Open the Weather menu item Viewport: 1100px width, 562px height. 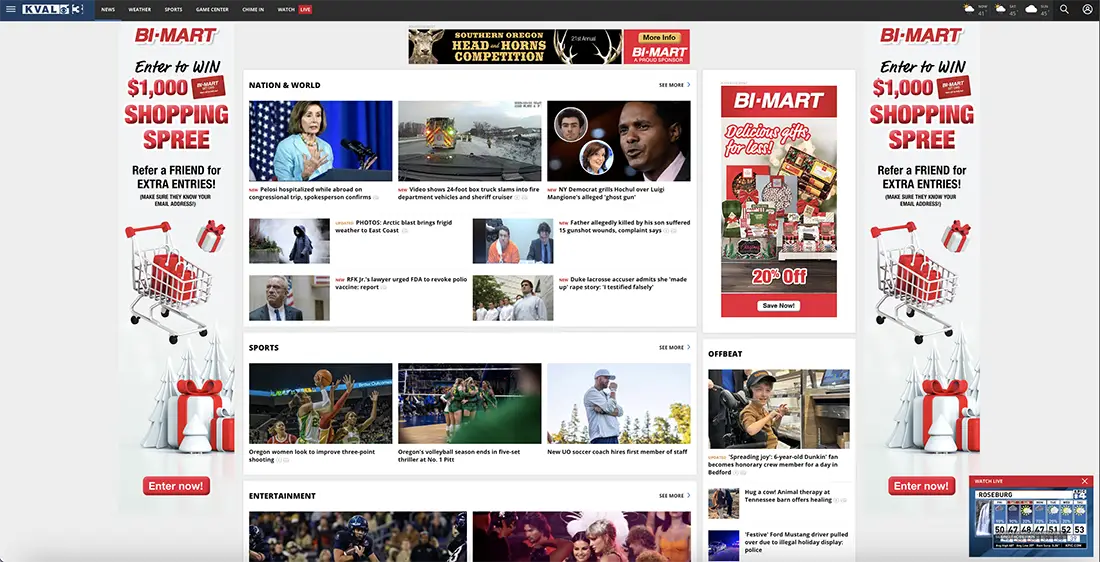(x=140, y=9)
